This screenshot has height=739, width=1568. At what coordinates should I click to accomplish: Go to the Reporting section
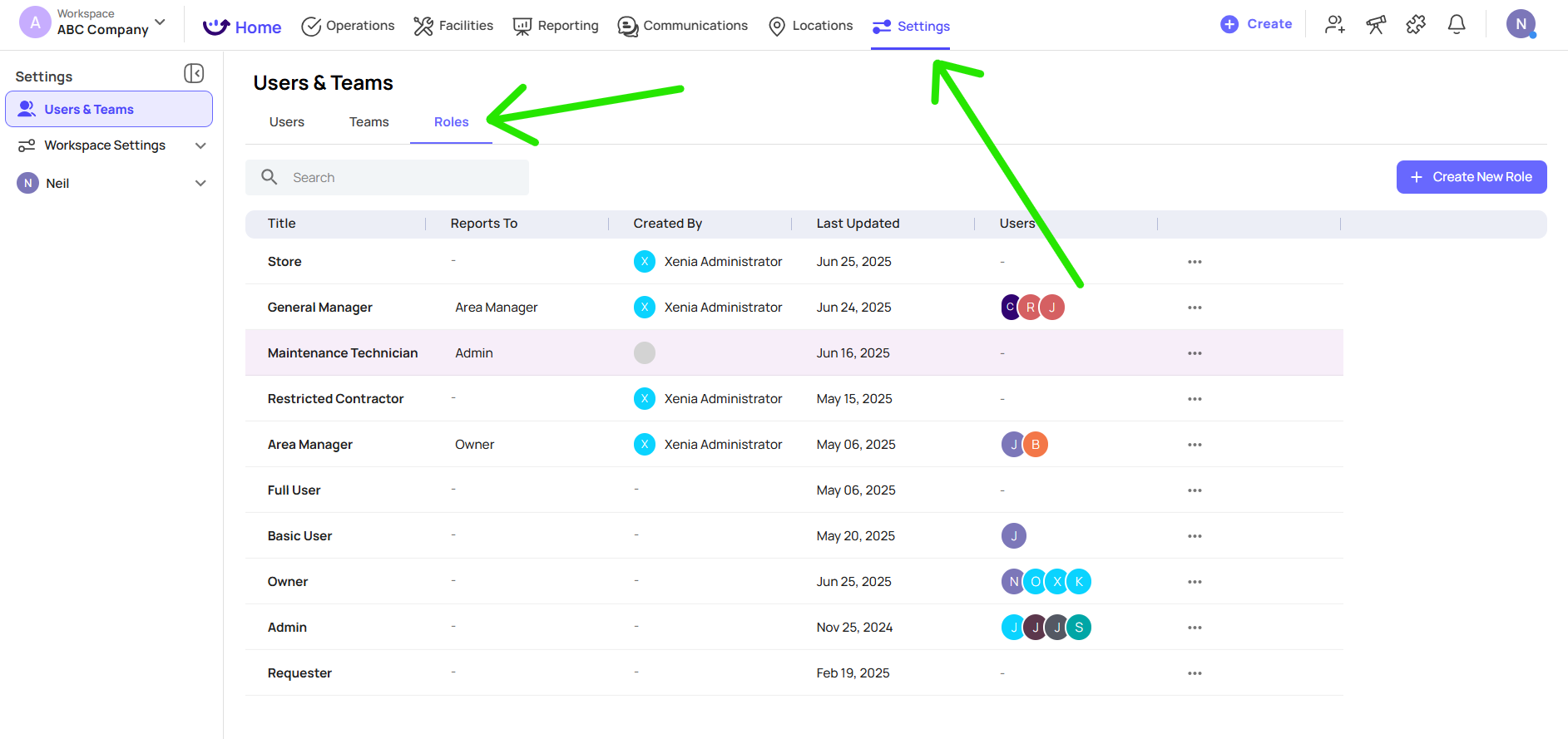(556, 26)
